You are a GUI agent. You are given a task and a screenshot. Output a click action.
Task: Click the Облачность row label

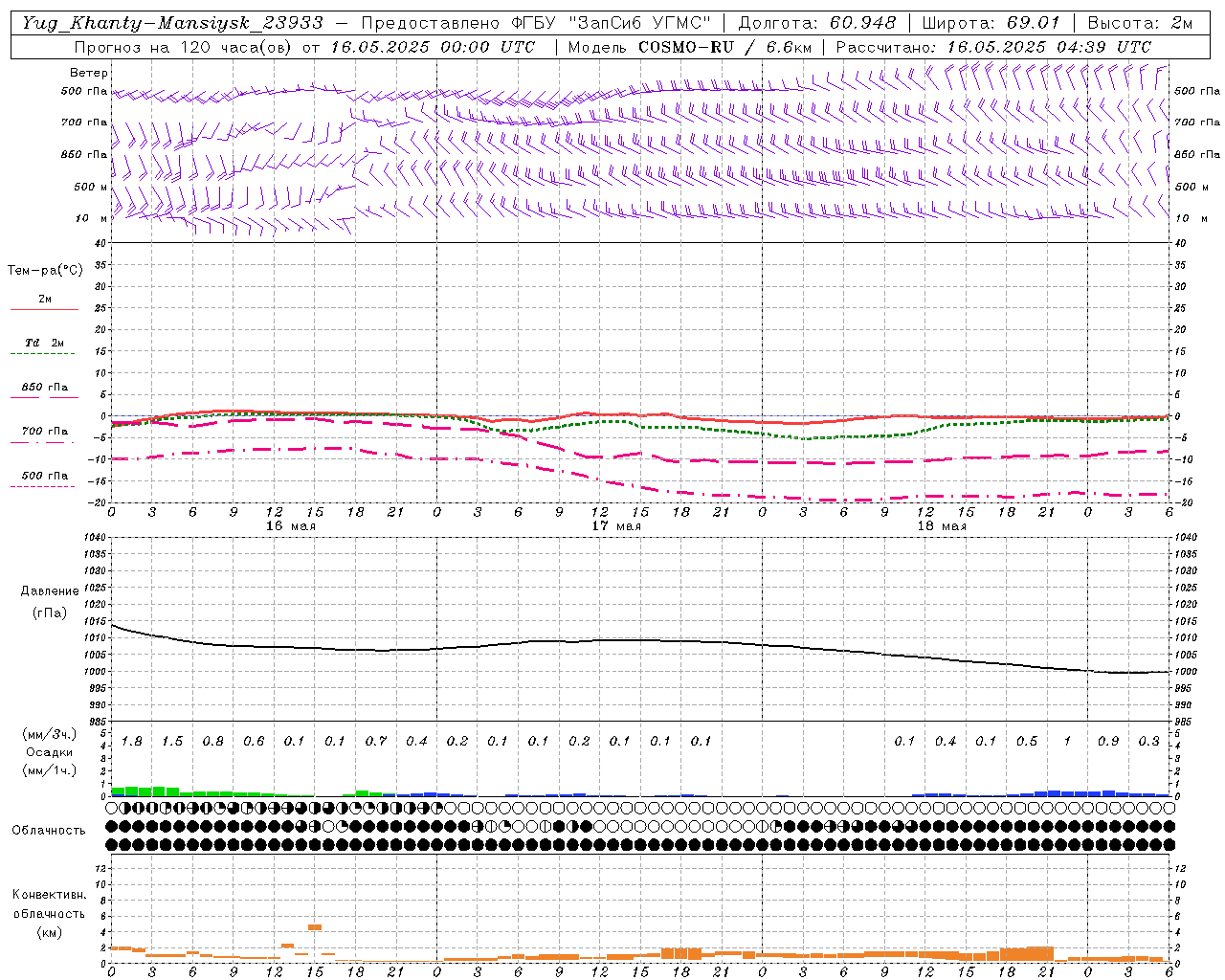(x=49, y=830)
